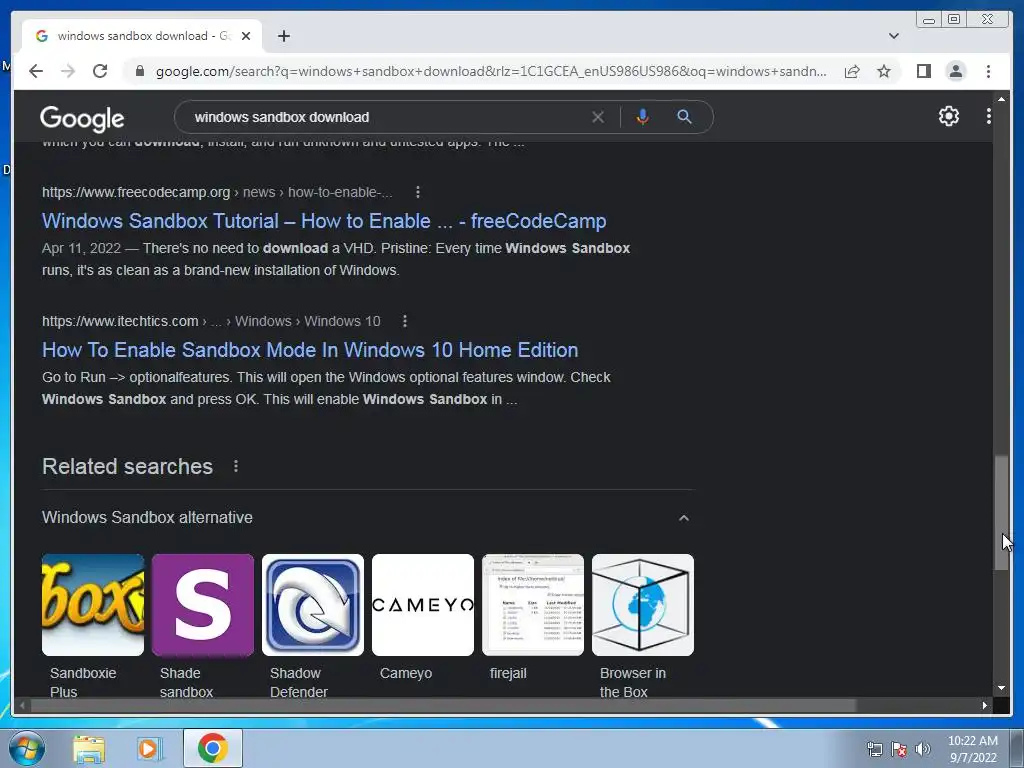This screenshot has height=768, width=1024.
Task: Go back using the browser back arrow
Action: pyautogui.click(x=36, y=71)
